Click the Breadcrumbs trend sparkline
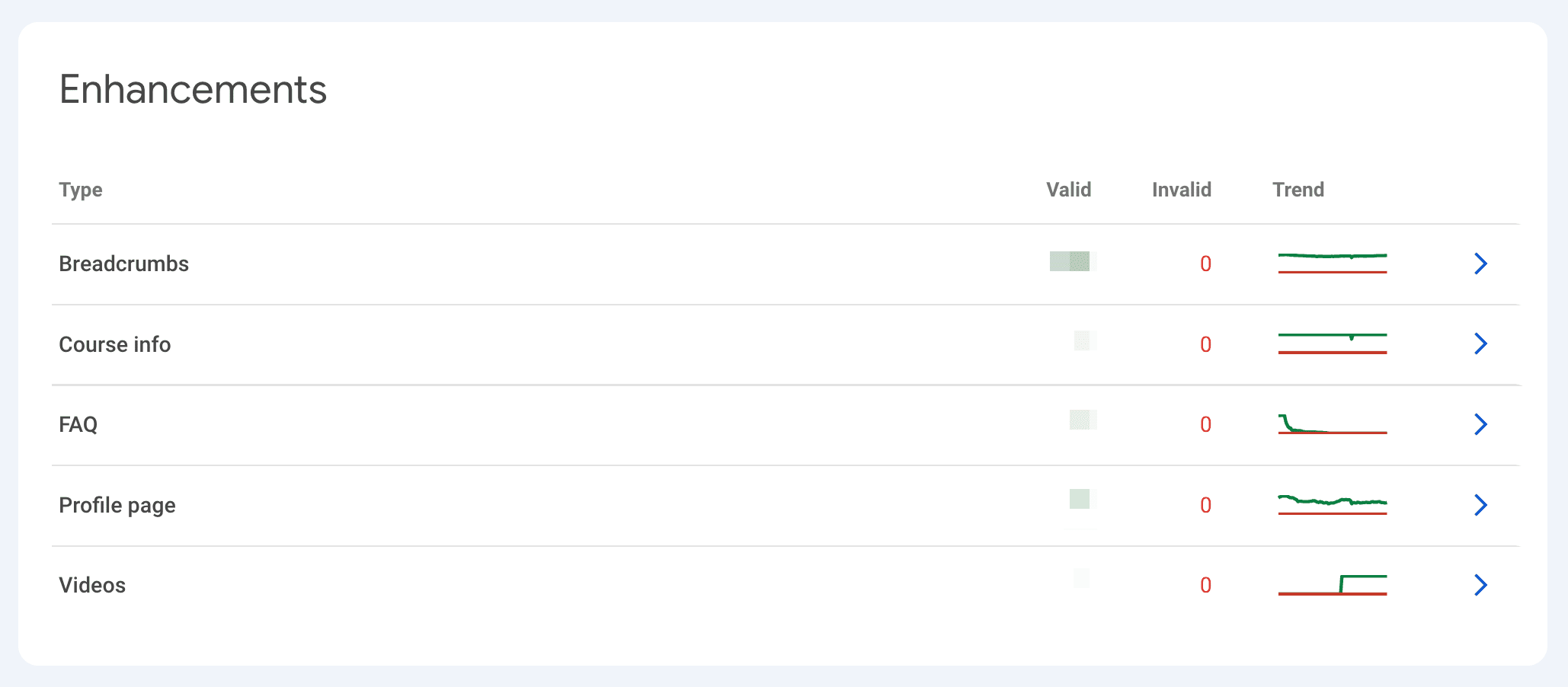Screen dimensions: 1568x687 [1332, 263]
